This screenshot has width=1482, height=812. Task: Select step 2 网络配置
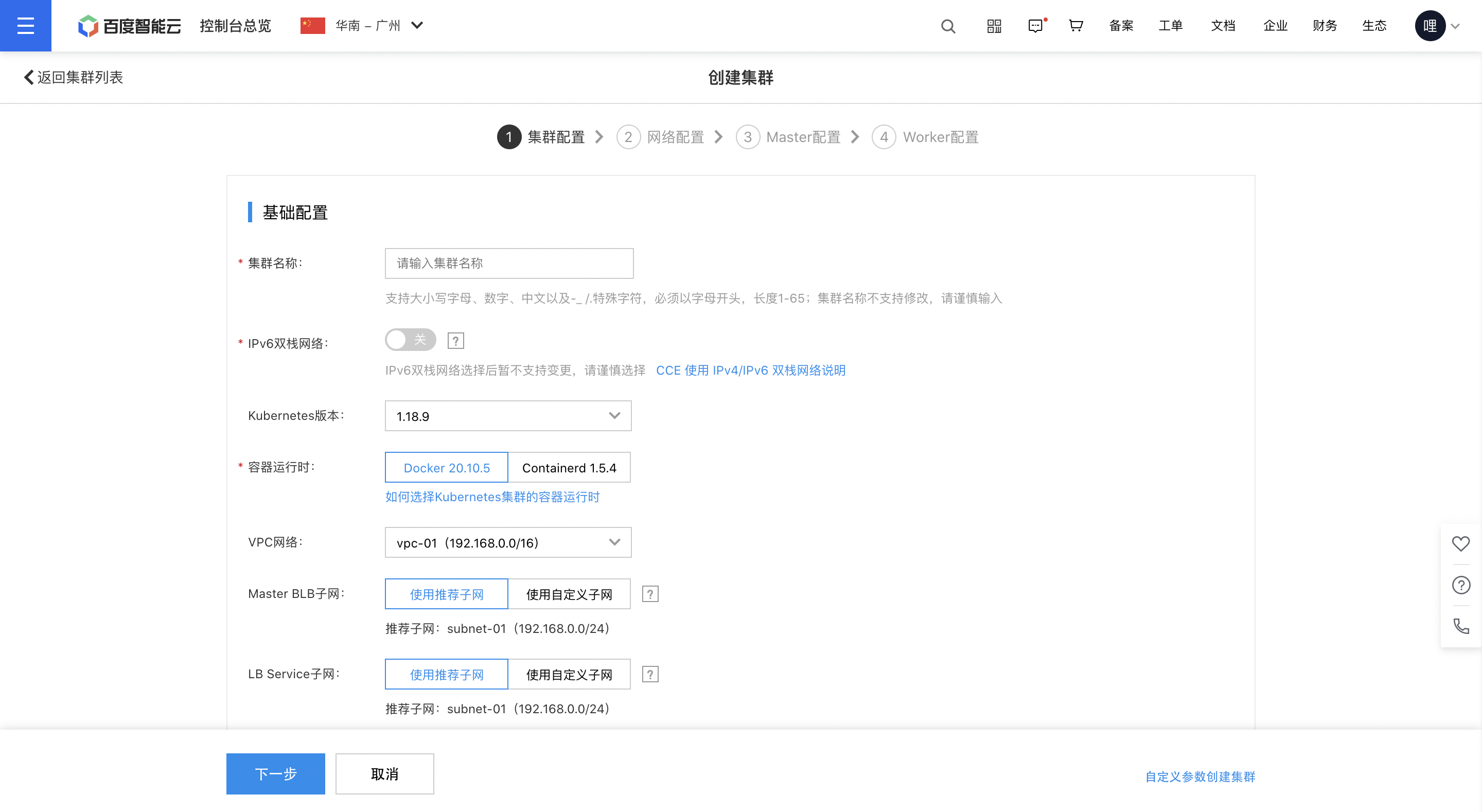(660, 137)
